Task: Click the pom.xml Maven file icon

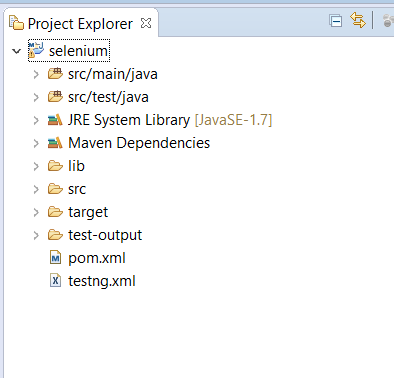Action: pos(55,258)
